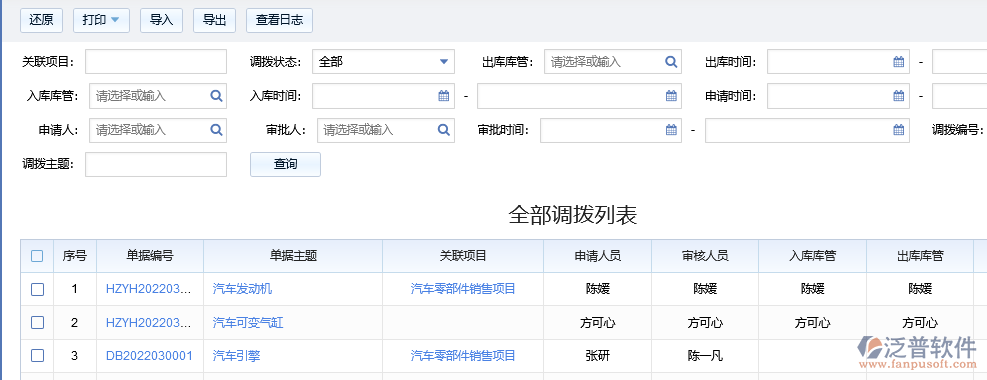Click search icon in 申请人 field

click(216, 130)
